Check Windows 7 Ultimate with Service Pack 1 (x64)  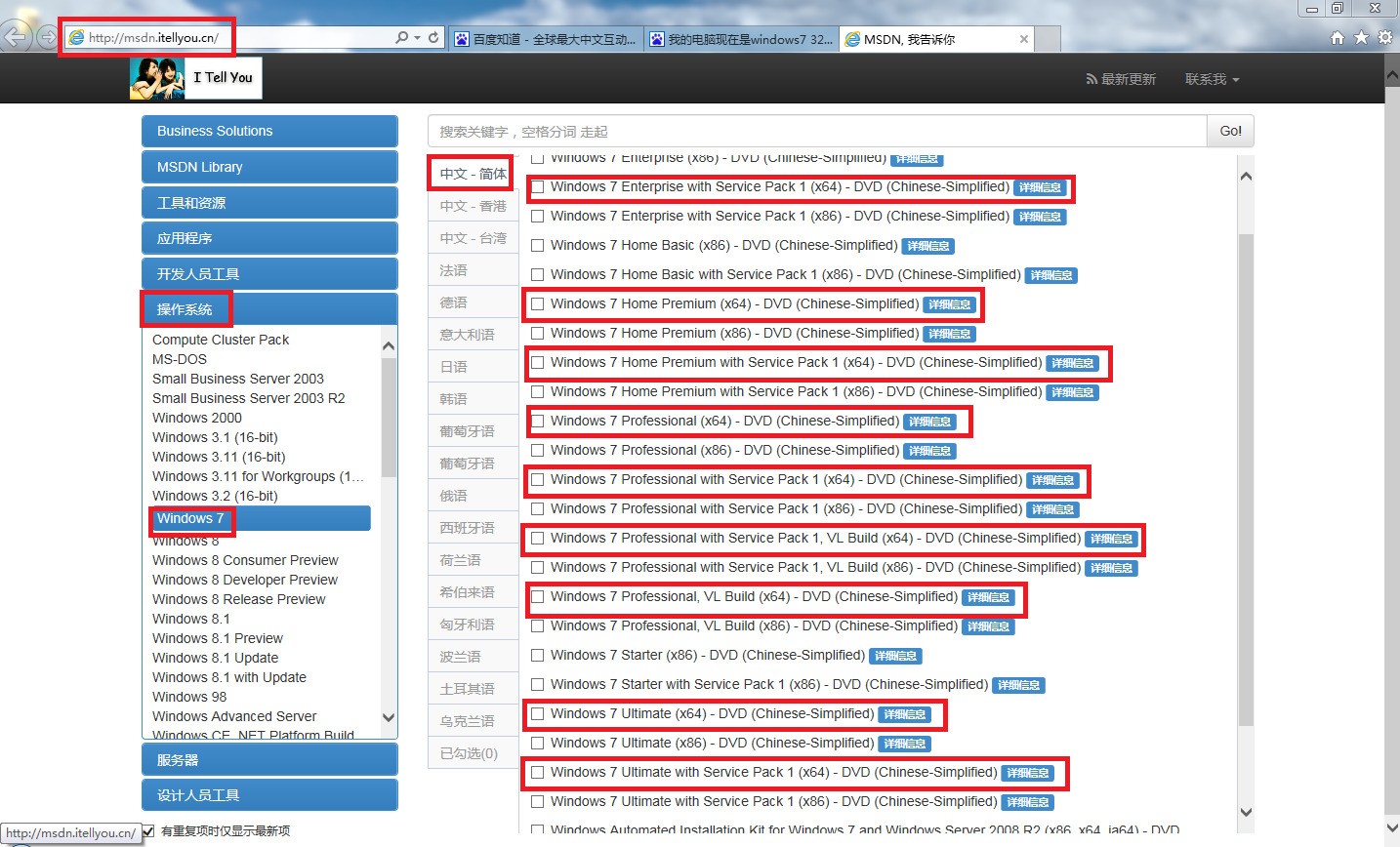[x=537, y=773]
